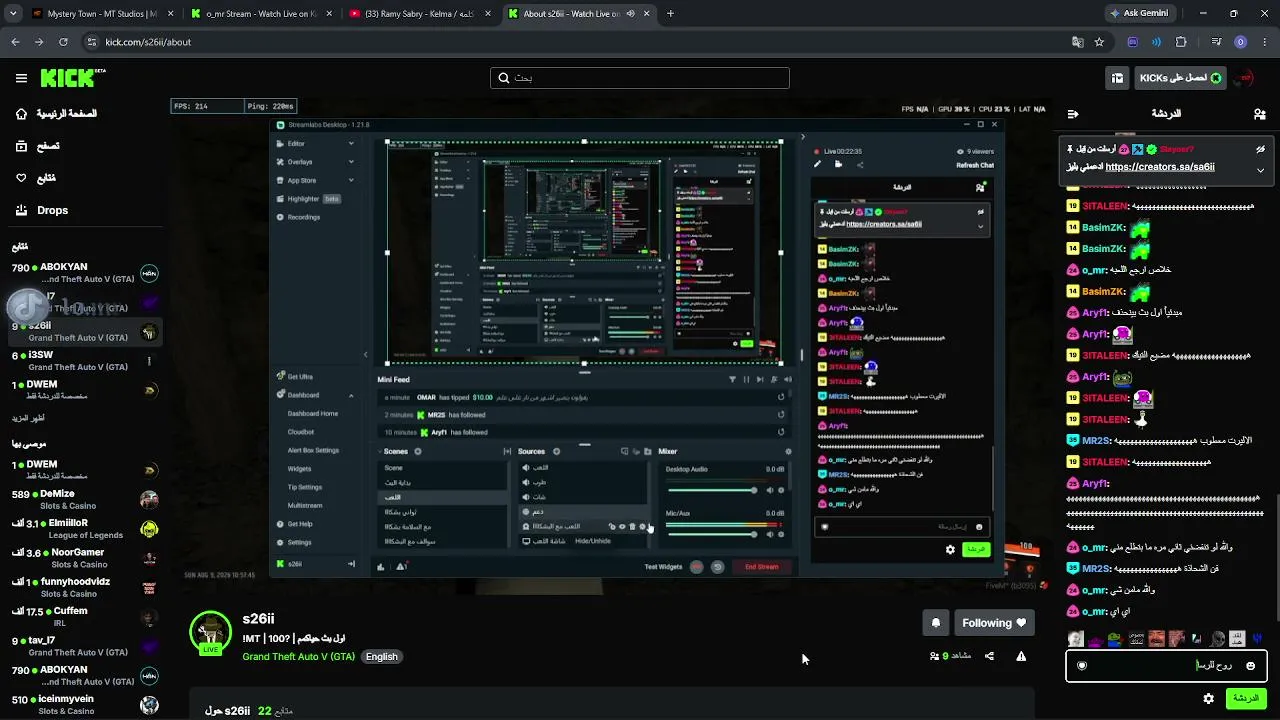Open the Kick shop icon beside the KICKs button

[1117, 78]
